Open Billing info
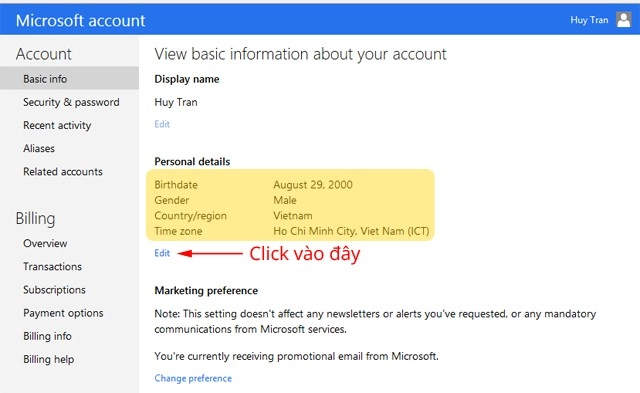The image size is (640, 393). tap(47, 336)
